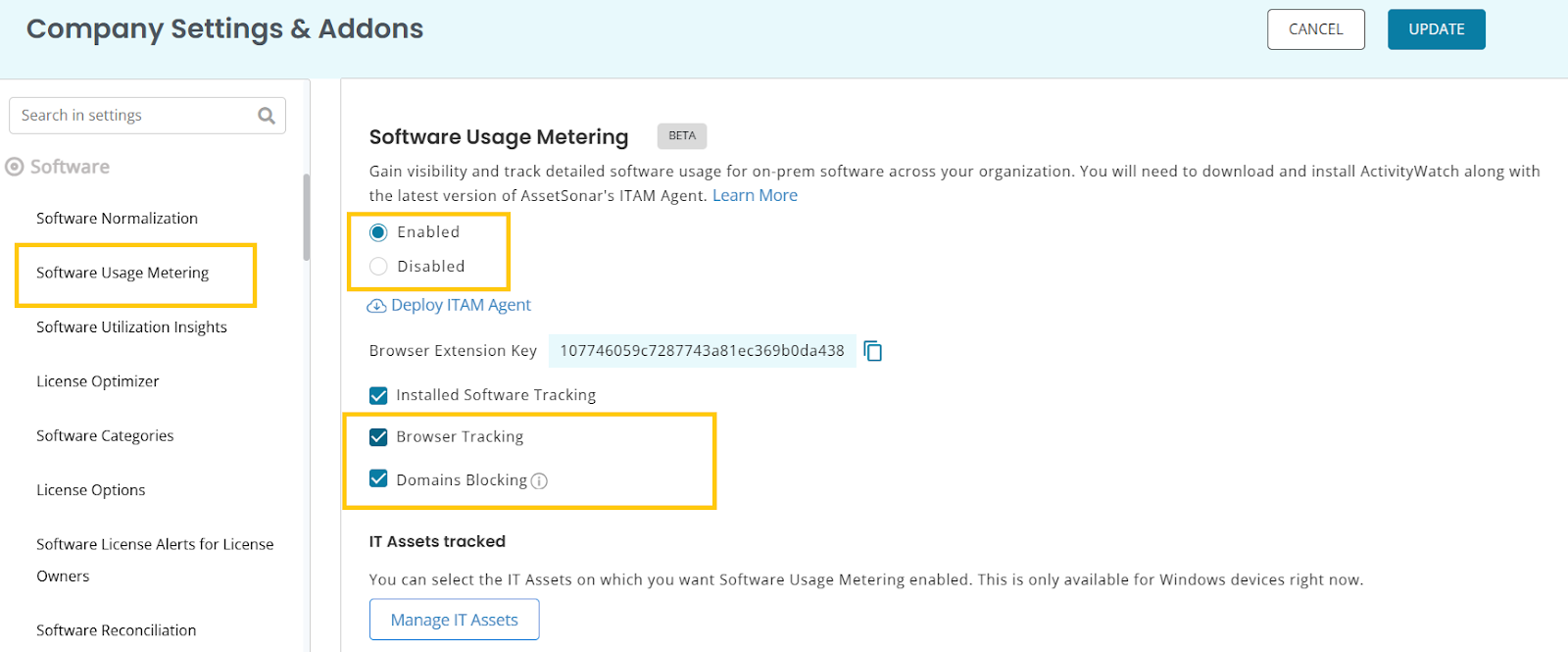Select License Options in sidebar
1568x652 pixels.
pyautogui.click(x=90, y=490)
